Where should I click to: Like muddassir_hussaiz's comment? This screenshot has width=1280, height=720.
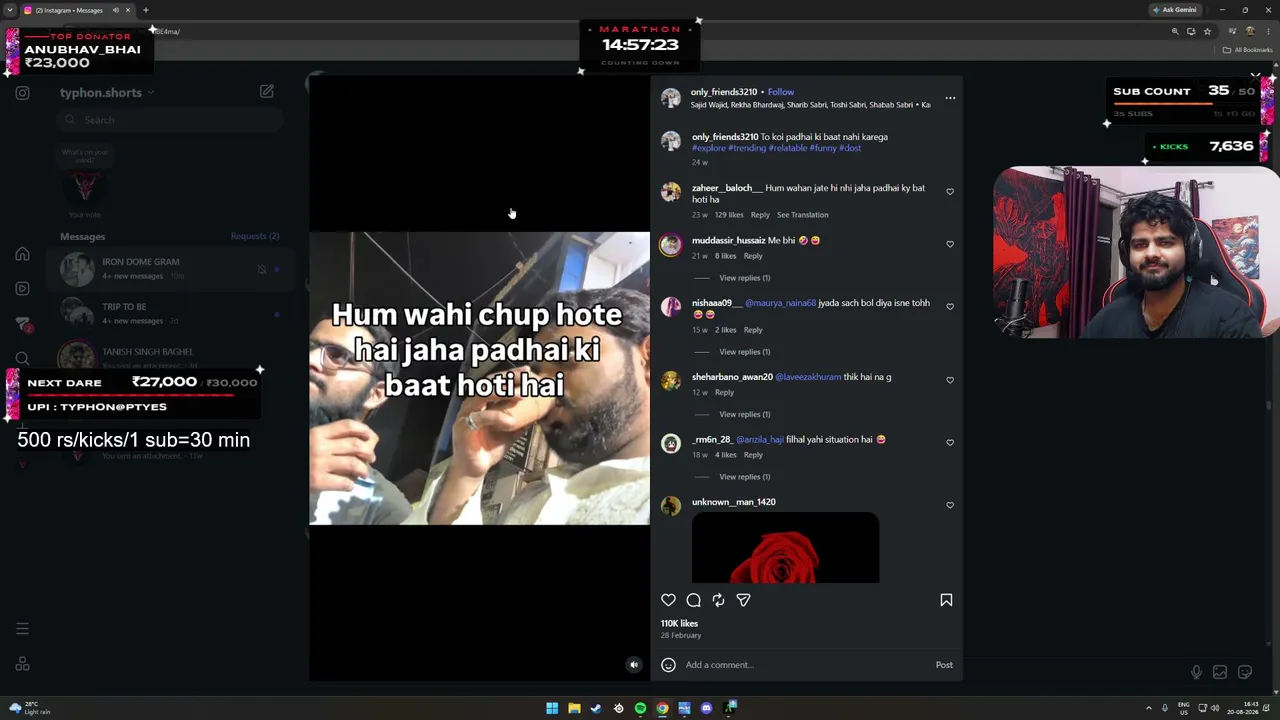click(x=950, y=244)
